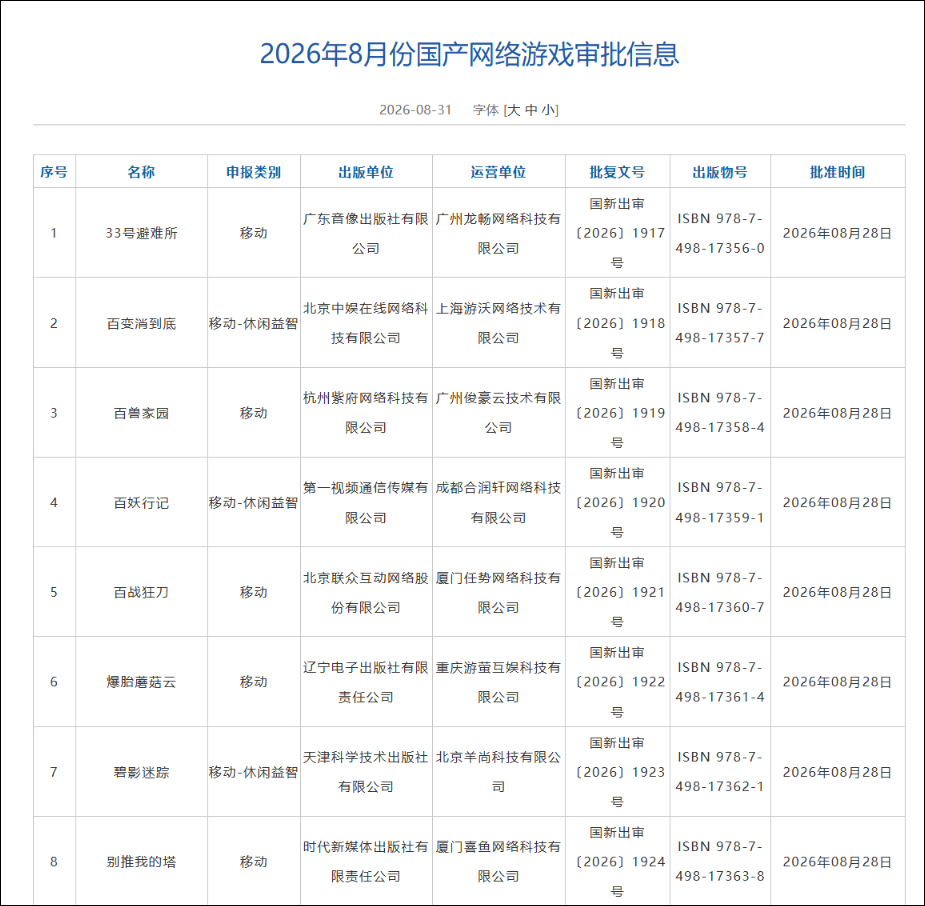Click approval number 国新出审〔2026〕1919号
Viewport: 925px width, 906px height.
click(x=619, y=413)
